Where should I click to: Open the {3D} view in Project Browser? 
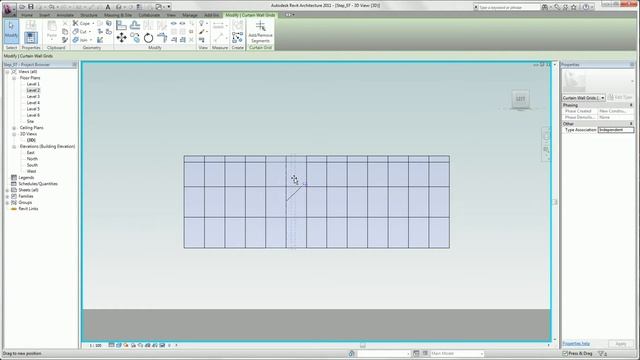[31, 140]
